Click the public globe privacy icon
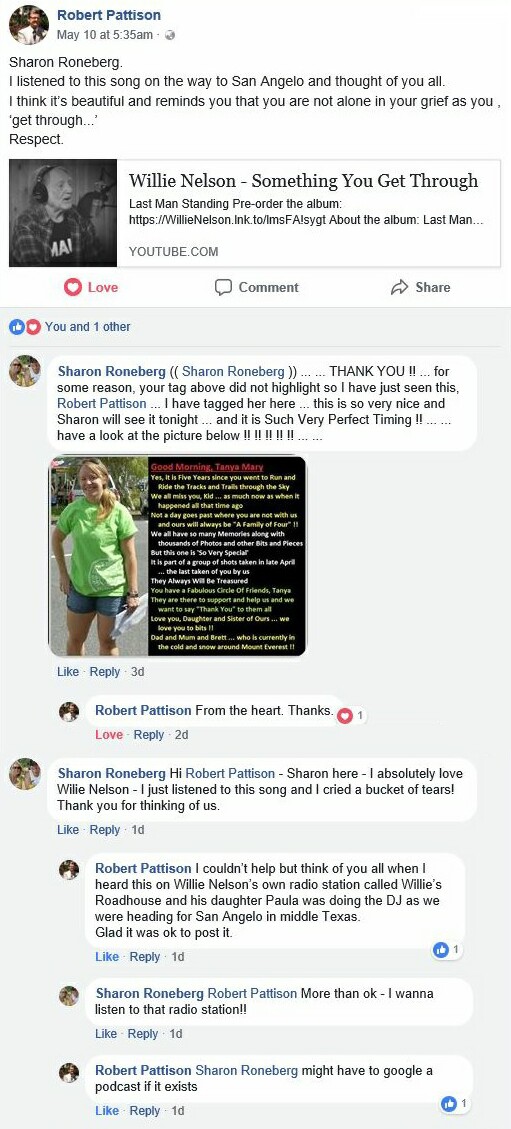The image size is (511, 1129). [170, 35]
